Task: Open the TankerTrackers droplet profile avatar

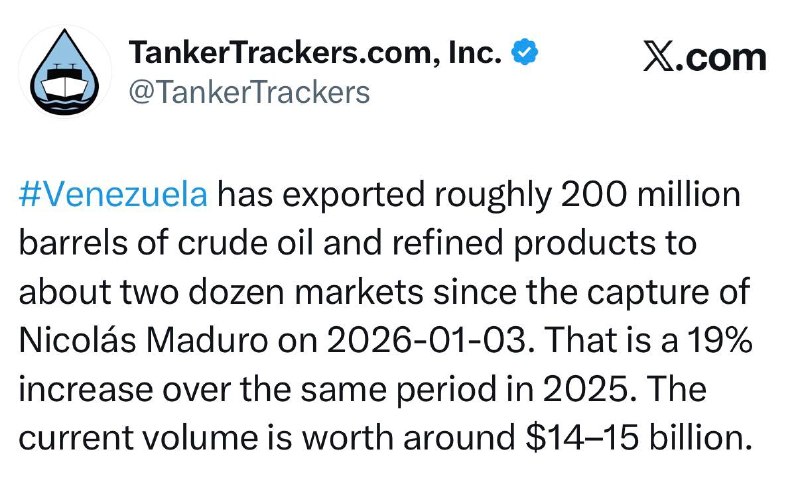Action: coord(64,71)
